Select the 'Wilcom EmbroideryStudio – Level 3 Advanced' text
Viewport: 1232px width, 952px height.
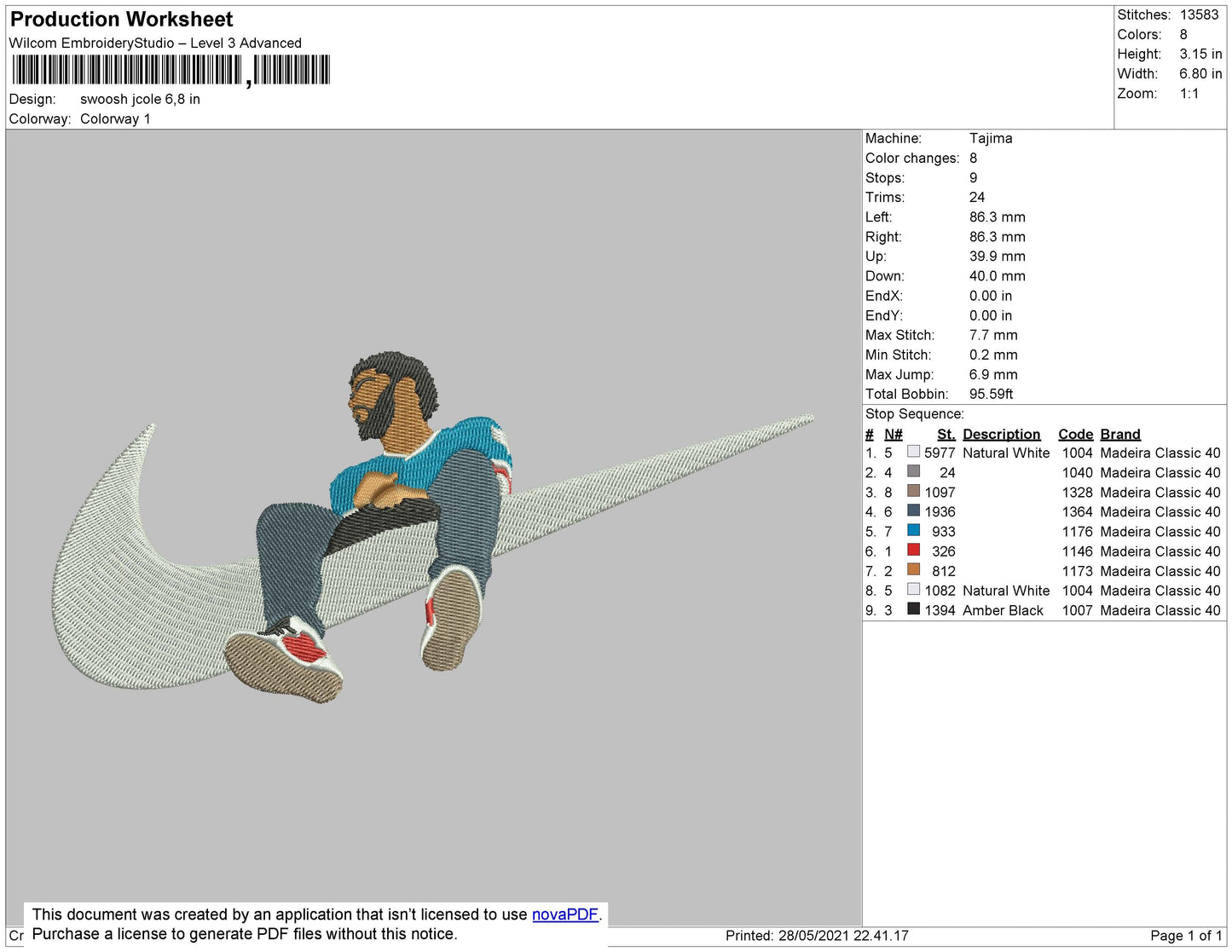tap(155, 43)
